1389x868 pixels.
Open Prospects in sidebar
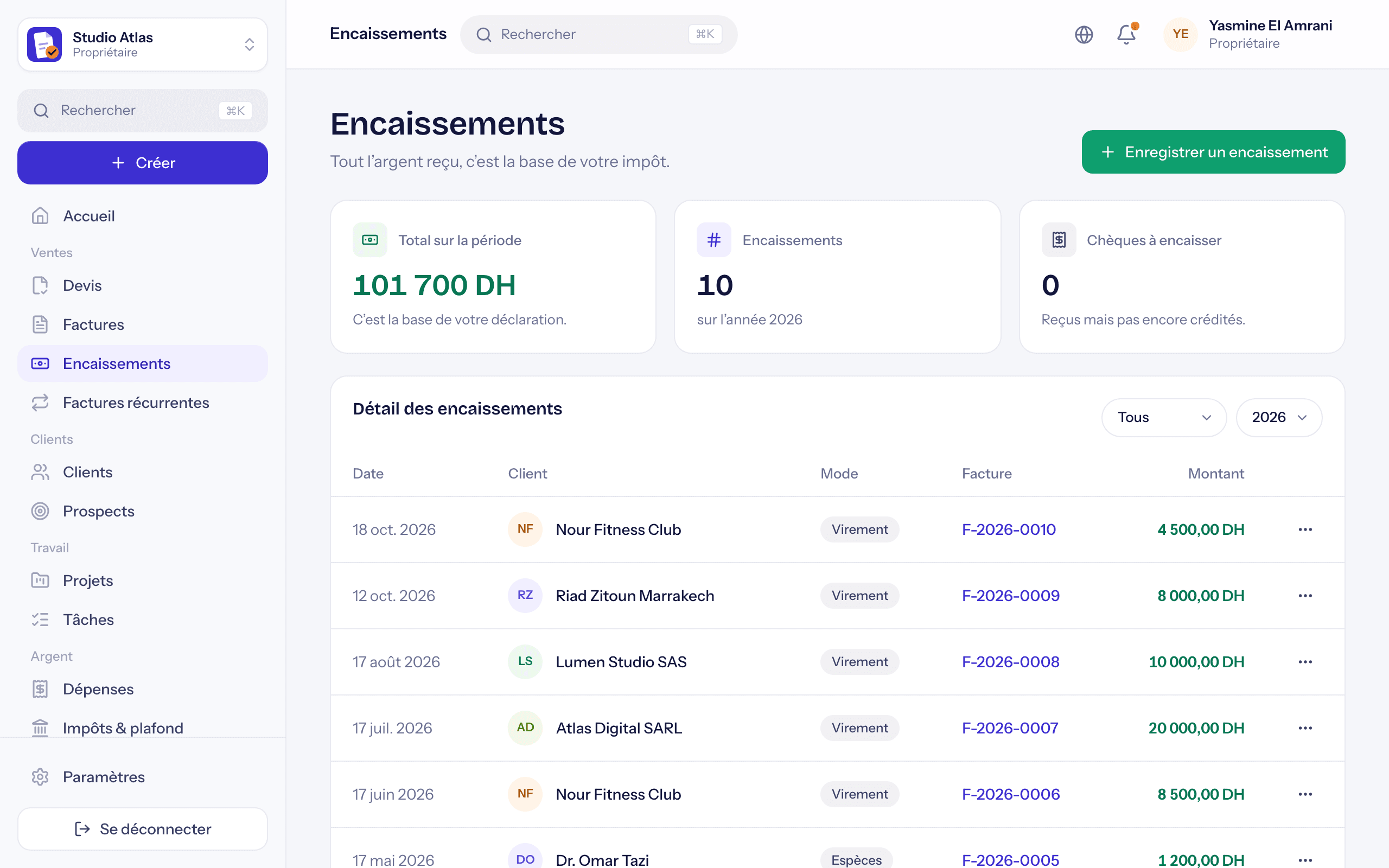point(142,511)
